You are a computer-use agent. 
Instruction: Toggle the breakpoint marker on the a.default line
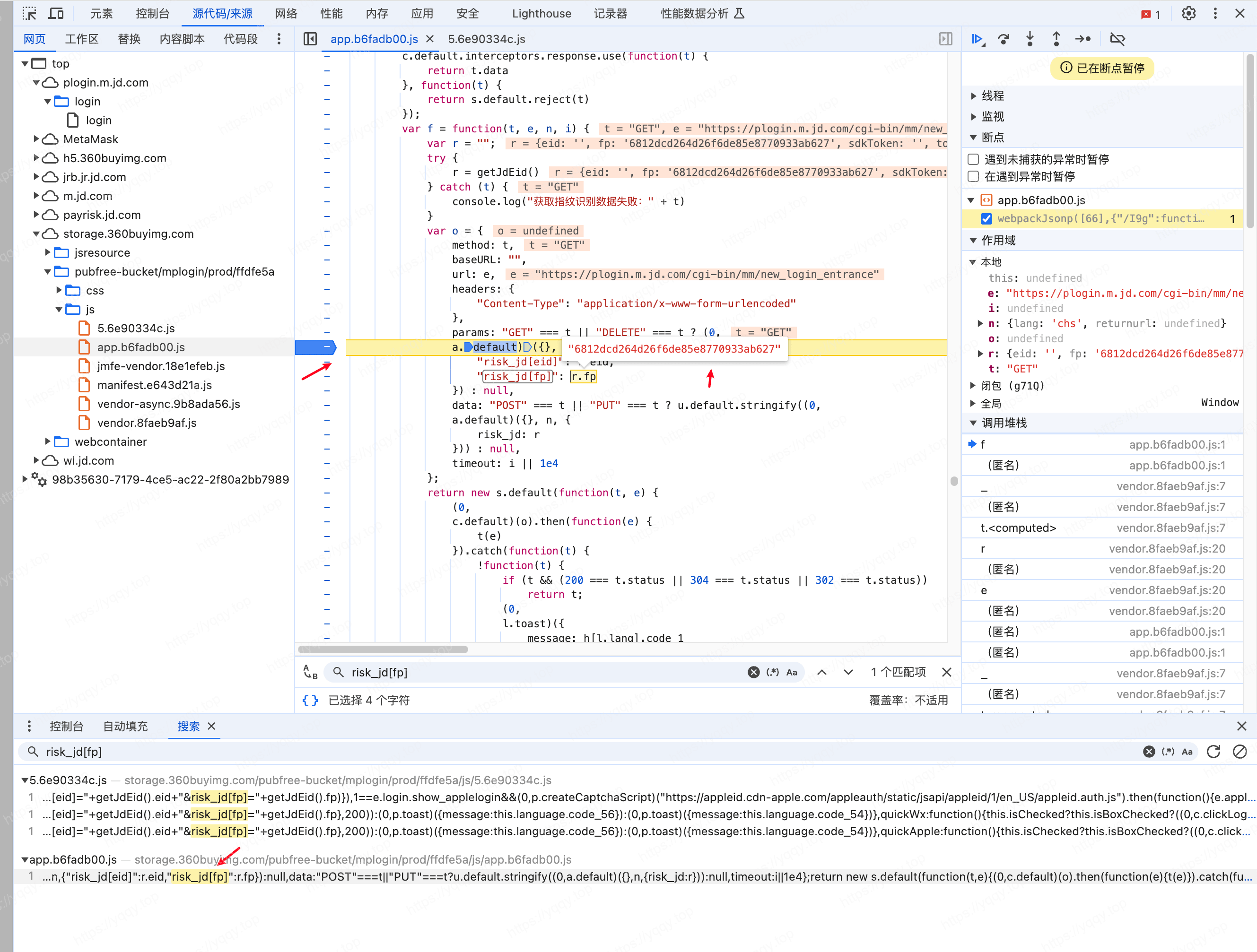coord(316,347)
